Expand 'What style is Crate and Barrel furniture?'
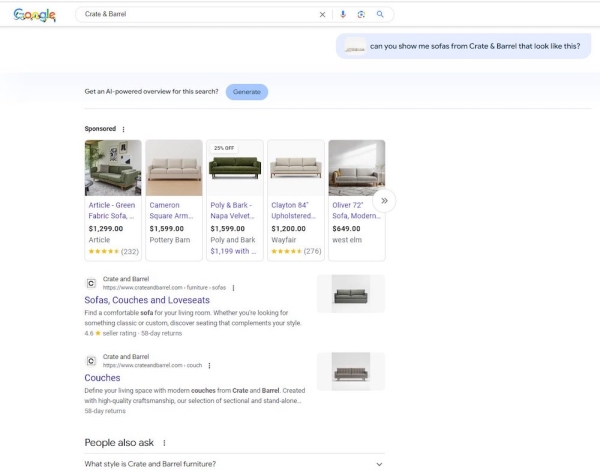 click(x=379, y=463)
